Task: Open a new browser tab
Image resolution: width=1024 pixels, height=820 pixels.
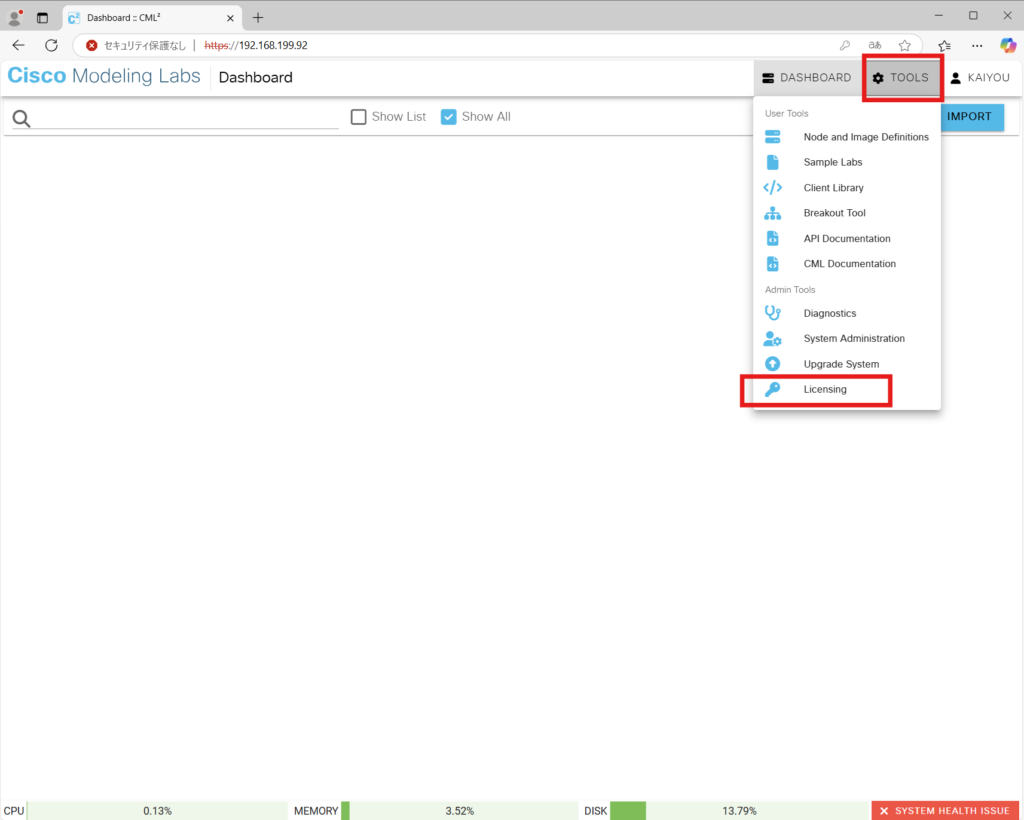Action: (258, 18)
